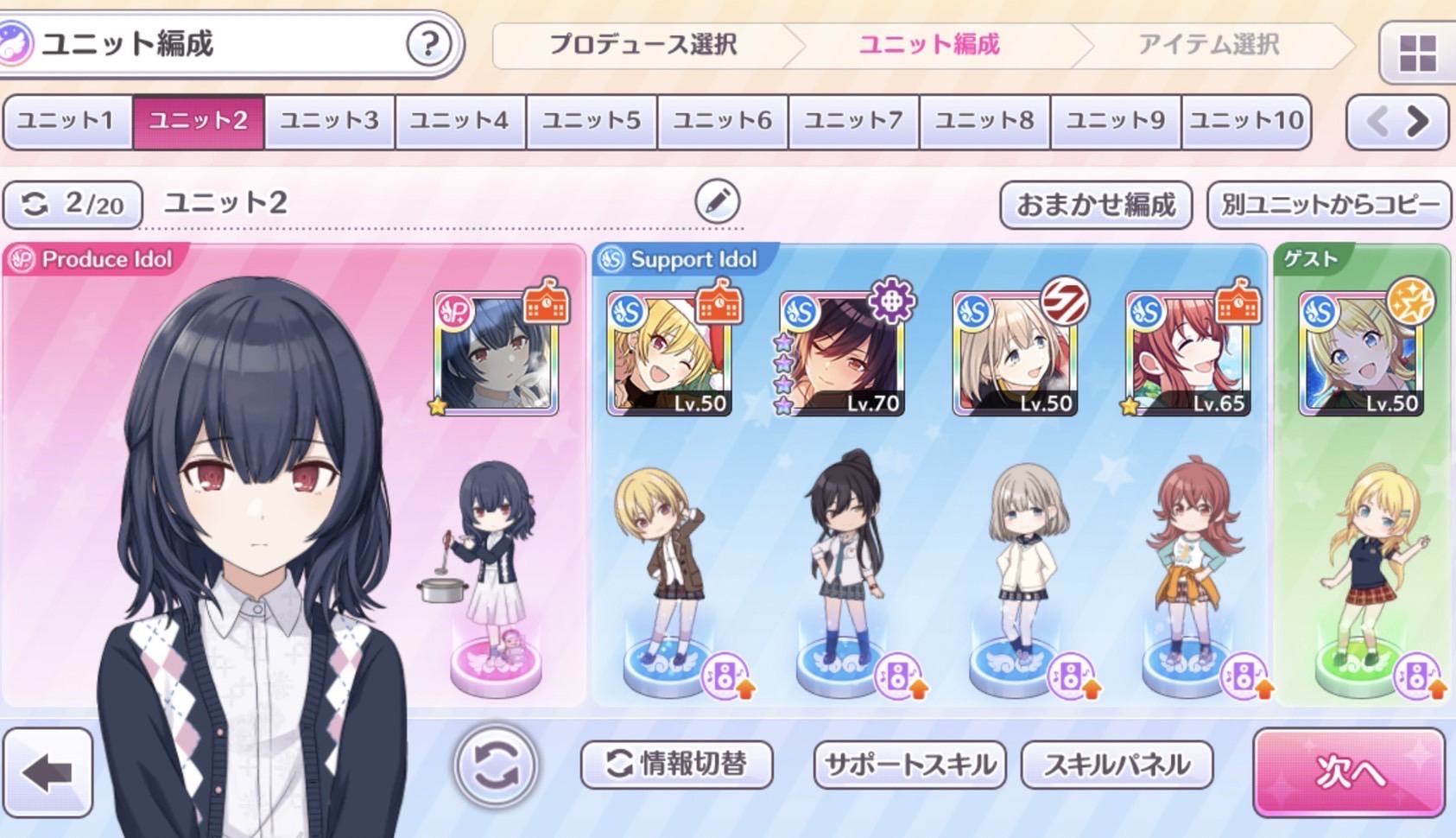Proceed with the 次へ button
Viewport: 1456px width, 838px height.
(x=1349, y=772)
